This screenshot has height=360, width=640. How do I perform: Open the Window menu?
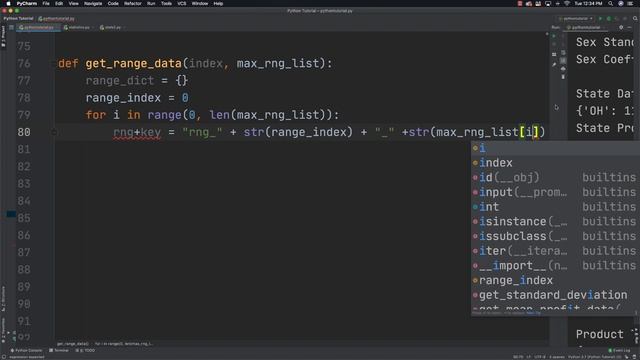(200, 3)
